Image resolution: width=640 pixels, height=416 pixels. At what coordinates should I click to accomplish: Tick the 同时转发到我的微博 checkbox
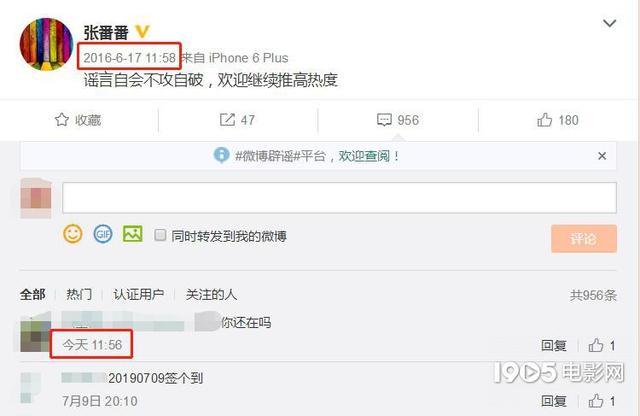pyautogui.click(x=160, y=235)
